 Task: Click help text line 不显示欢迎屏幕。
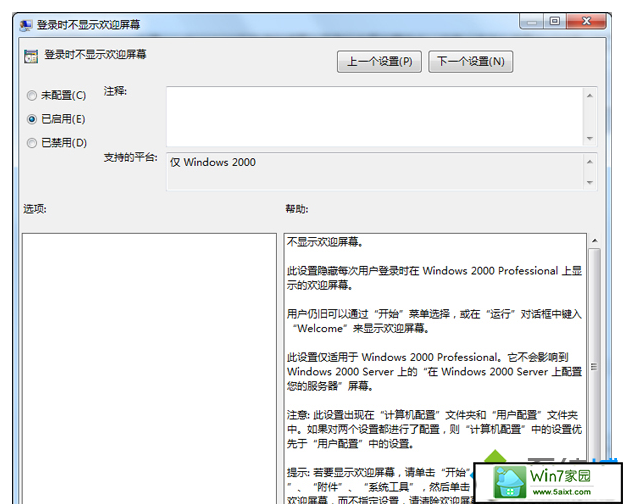pyautogui.click(x=325, y=242)
